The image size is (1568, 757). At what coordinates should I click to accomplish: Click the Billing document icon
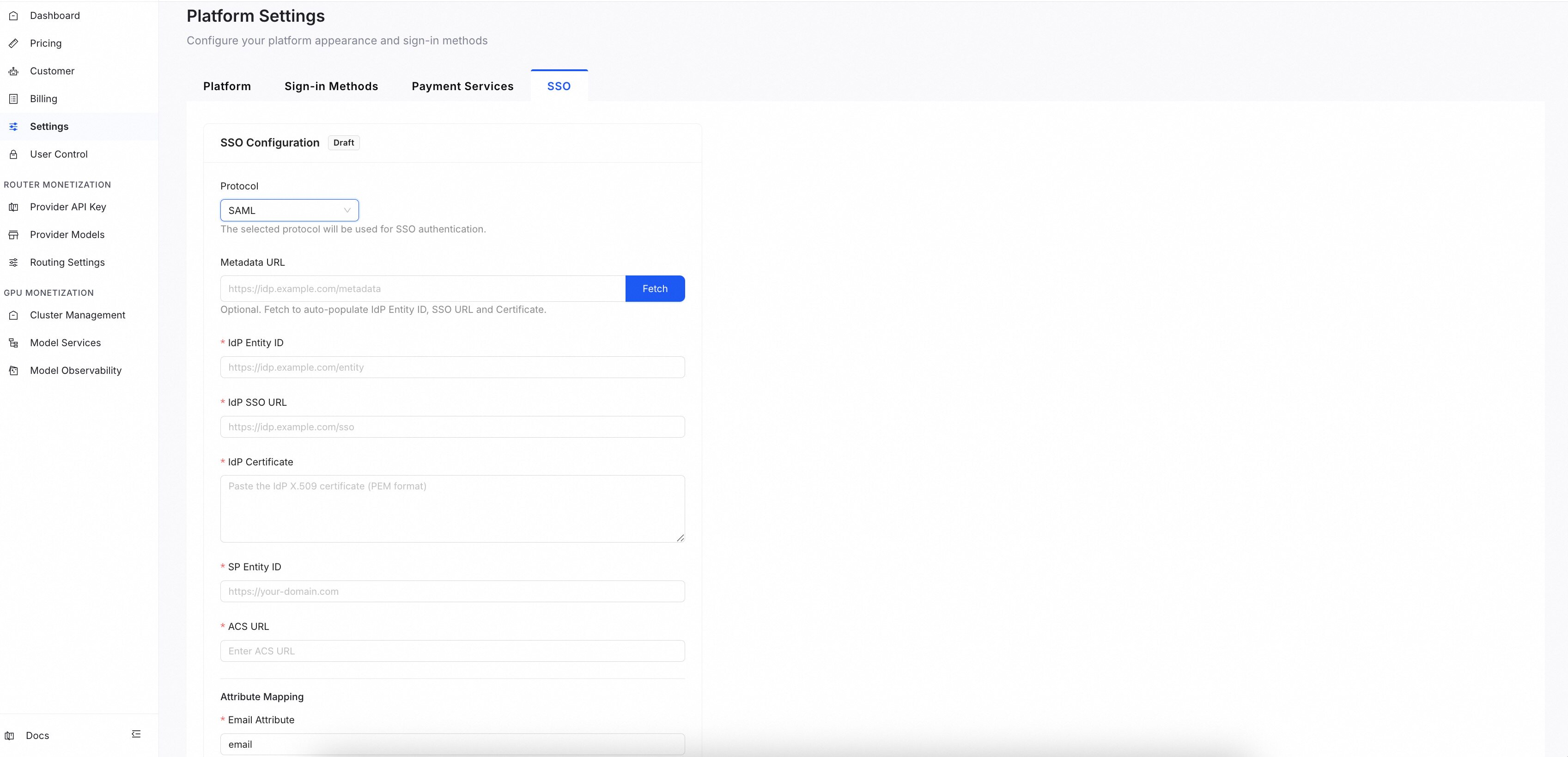[13, 98]
